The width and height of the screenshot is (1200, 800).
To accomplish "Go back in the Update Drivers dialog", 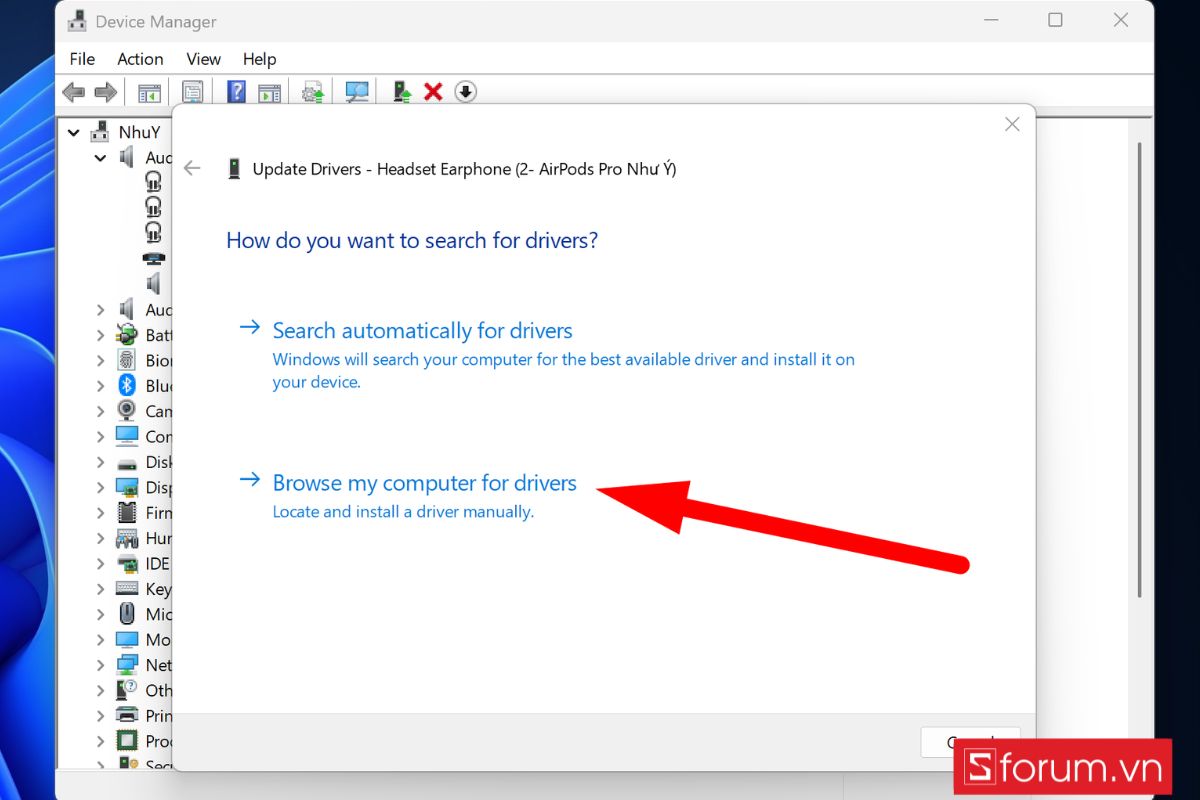I will (x=192, y=169).
